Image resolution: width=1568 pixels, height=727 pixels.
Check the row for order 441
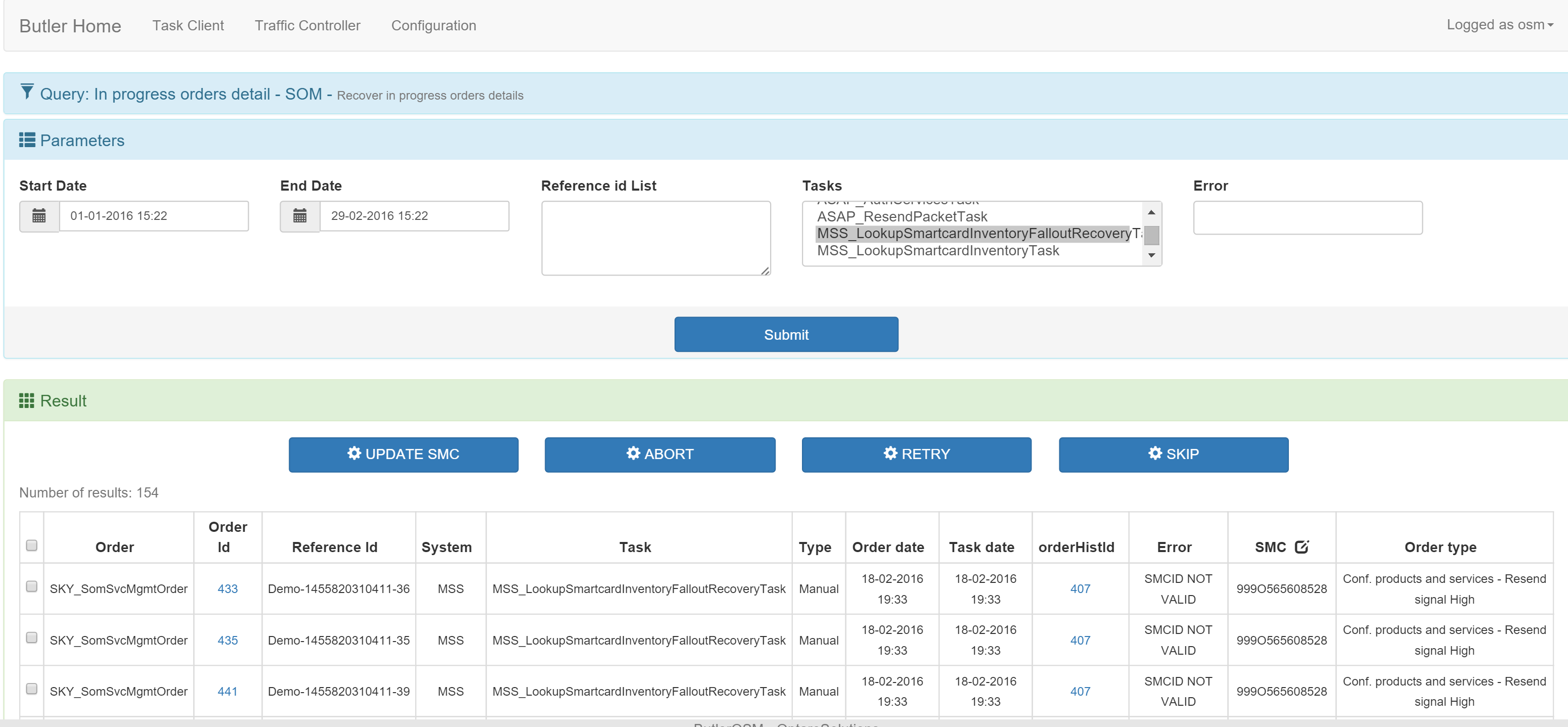(x=32, y=689)
